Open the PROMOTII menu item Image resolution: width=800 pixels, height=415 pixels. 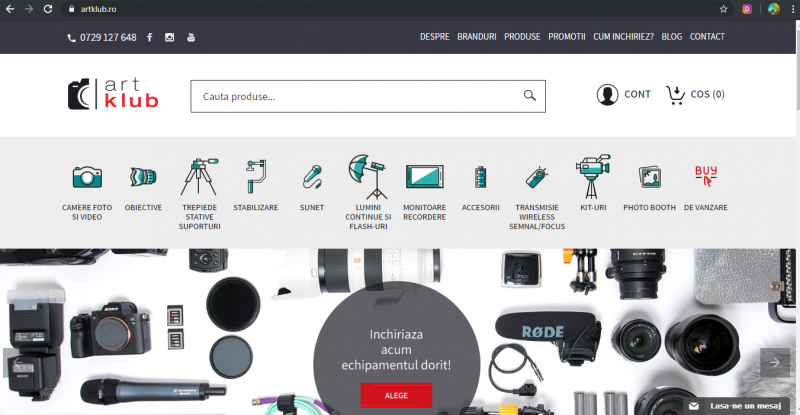[x=566, y=37]
